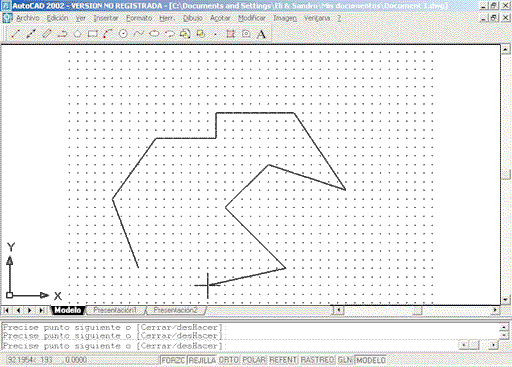This screenshot has width=512, height=367.
Task: Select the Hatch tool icon
Action: pos(230,34)
